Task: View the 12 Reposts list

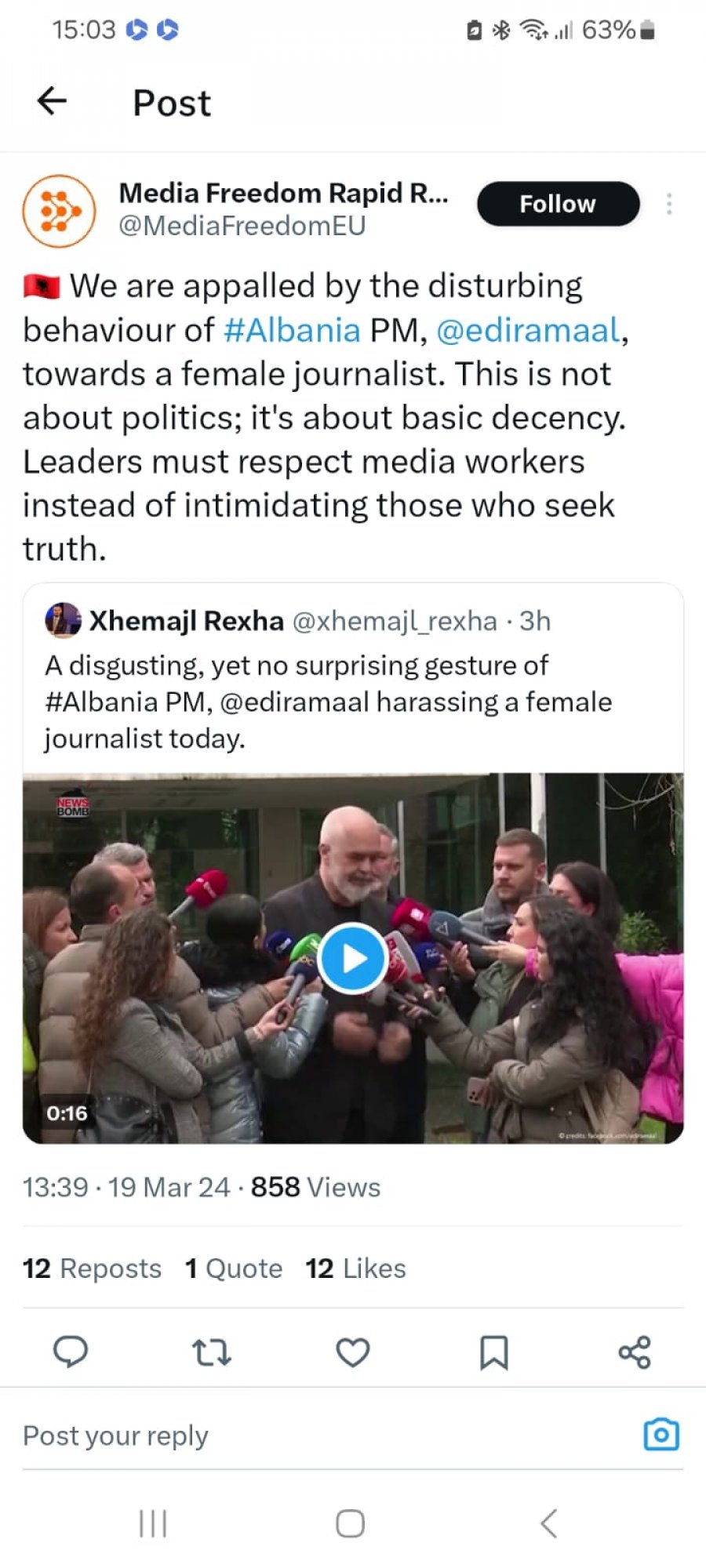Action: tap(92, 1268)
